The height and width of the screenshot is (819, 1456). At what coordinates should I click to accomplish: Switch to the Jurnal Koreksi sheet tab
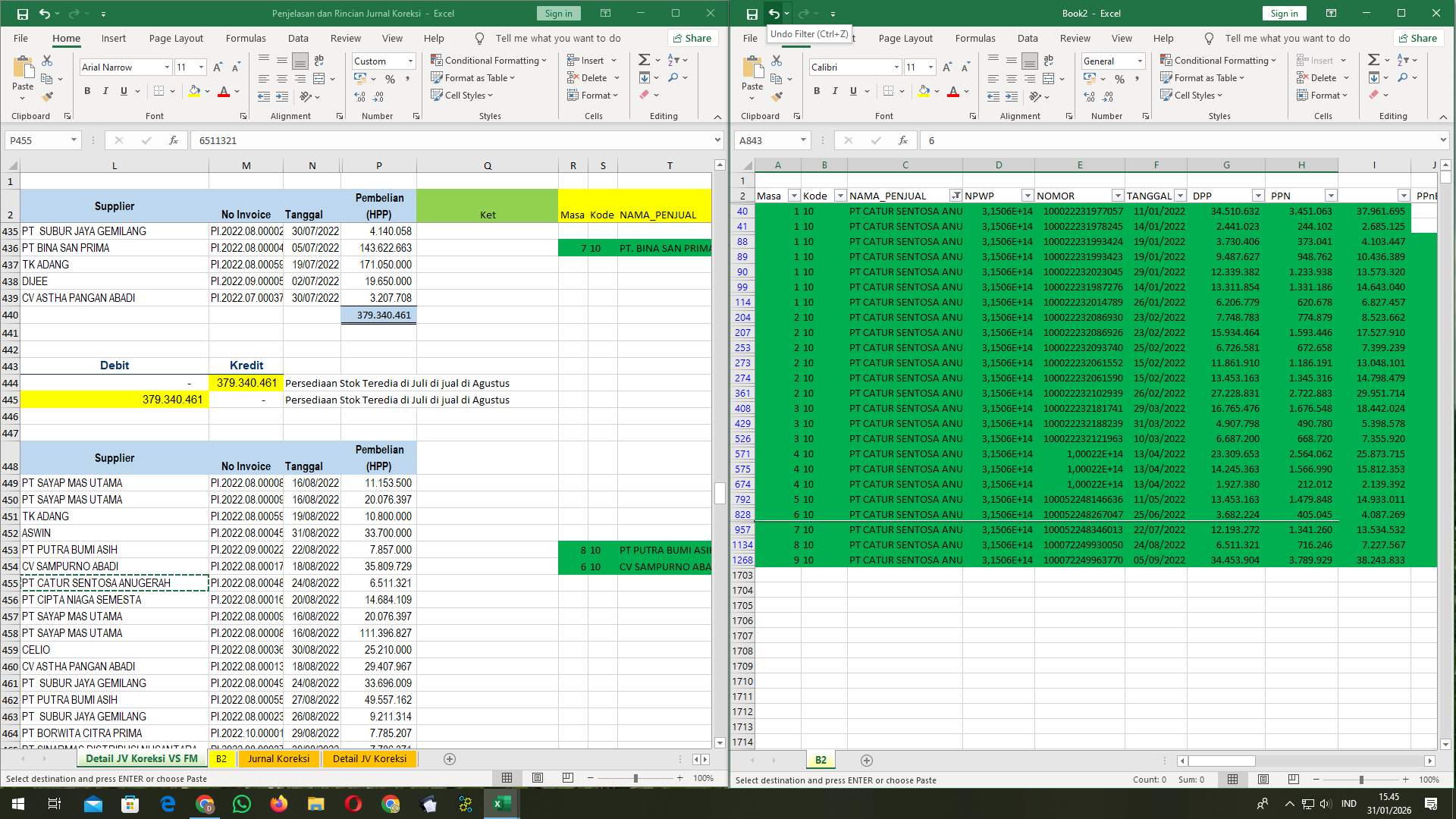279,758
